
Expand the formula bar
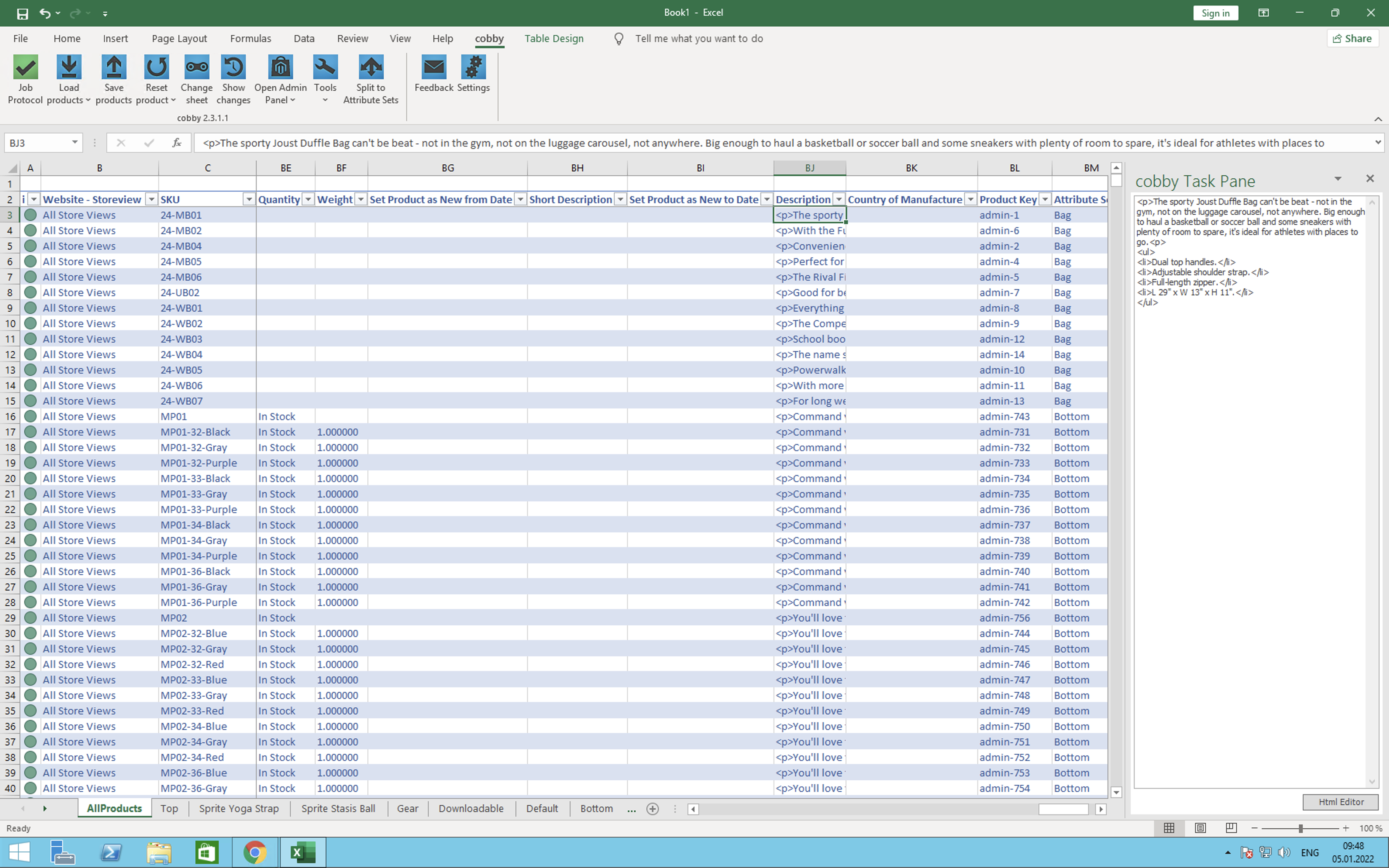[x=1378, y=142]
